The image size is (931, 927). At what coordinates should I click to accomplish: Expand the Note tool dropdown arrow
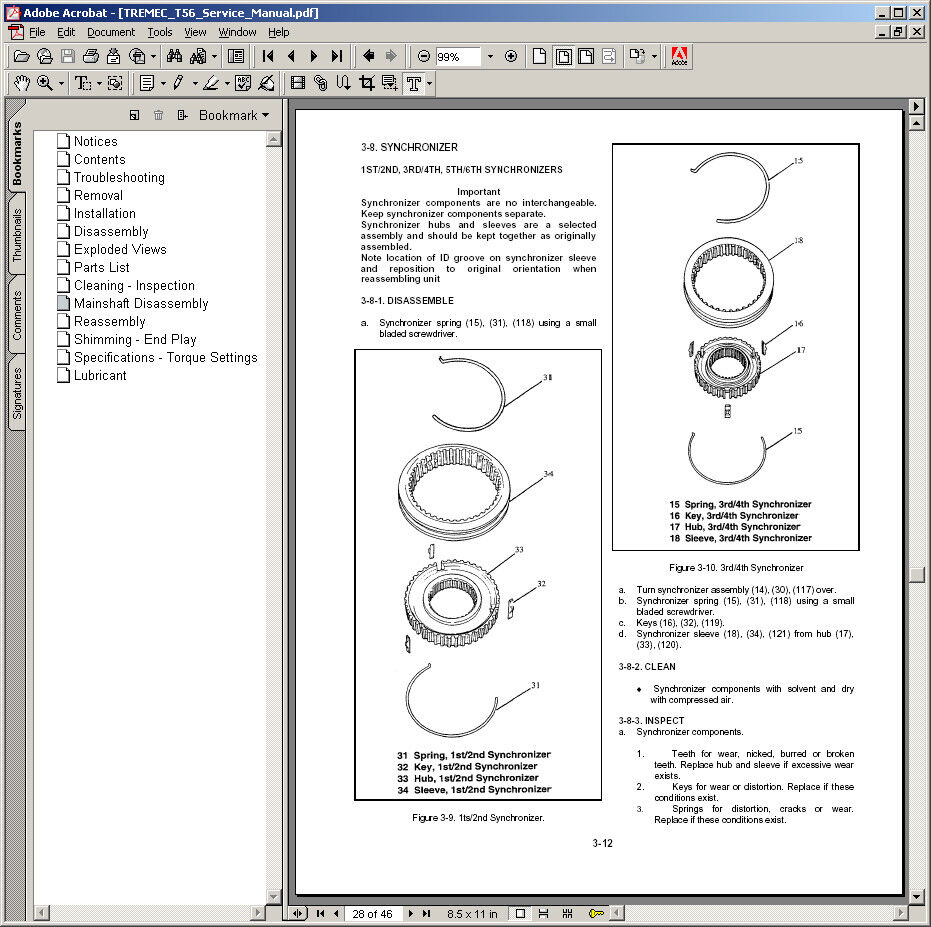[163, 84]
